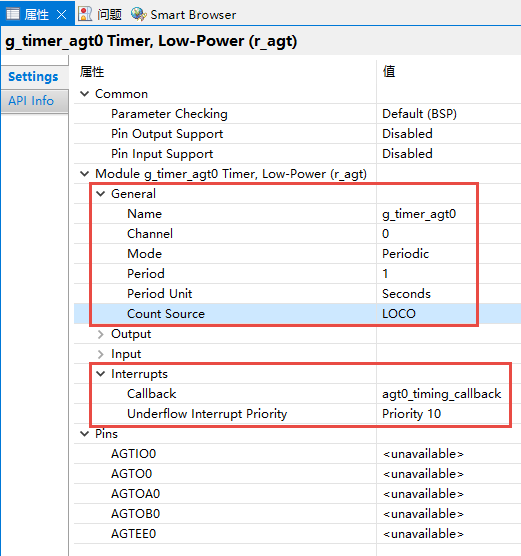Collapse the General group
This screenshot has width=521, height=556.
point(101,194)
